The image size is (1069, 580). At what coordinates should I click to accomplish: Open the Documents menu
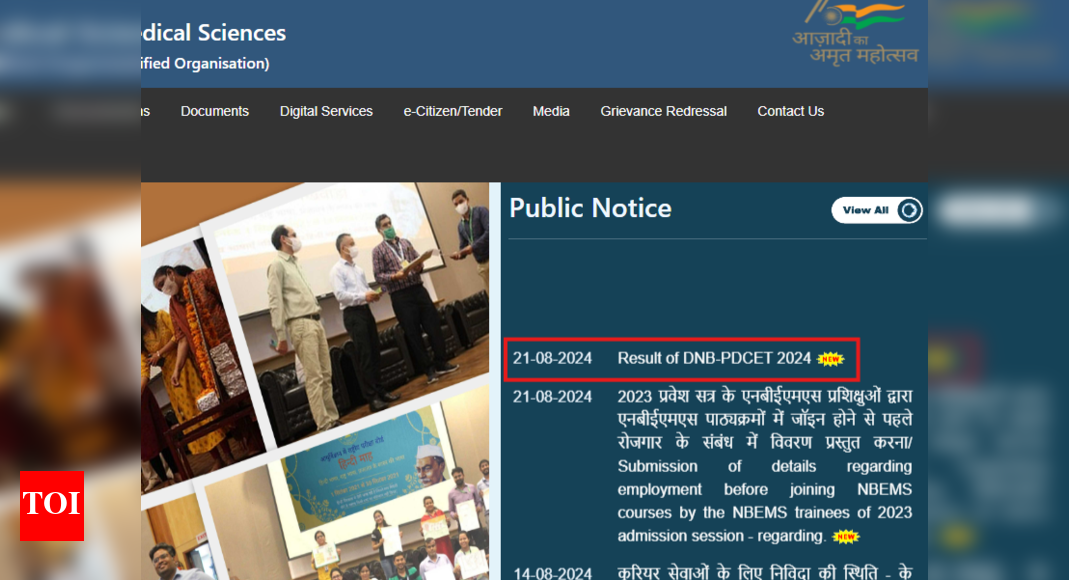pos(215,111)
